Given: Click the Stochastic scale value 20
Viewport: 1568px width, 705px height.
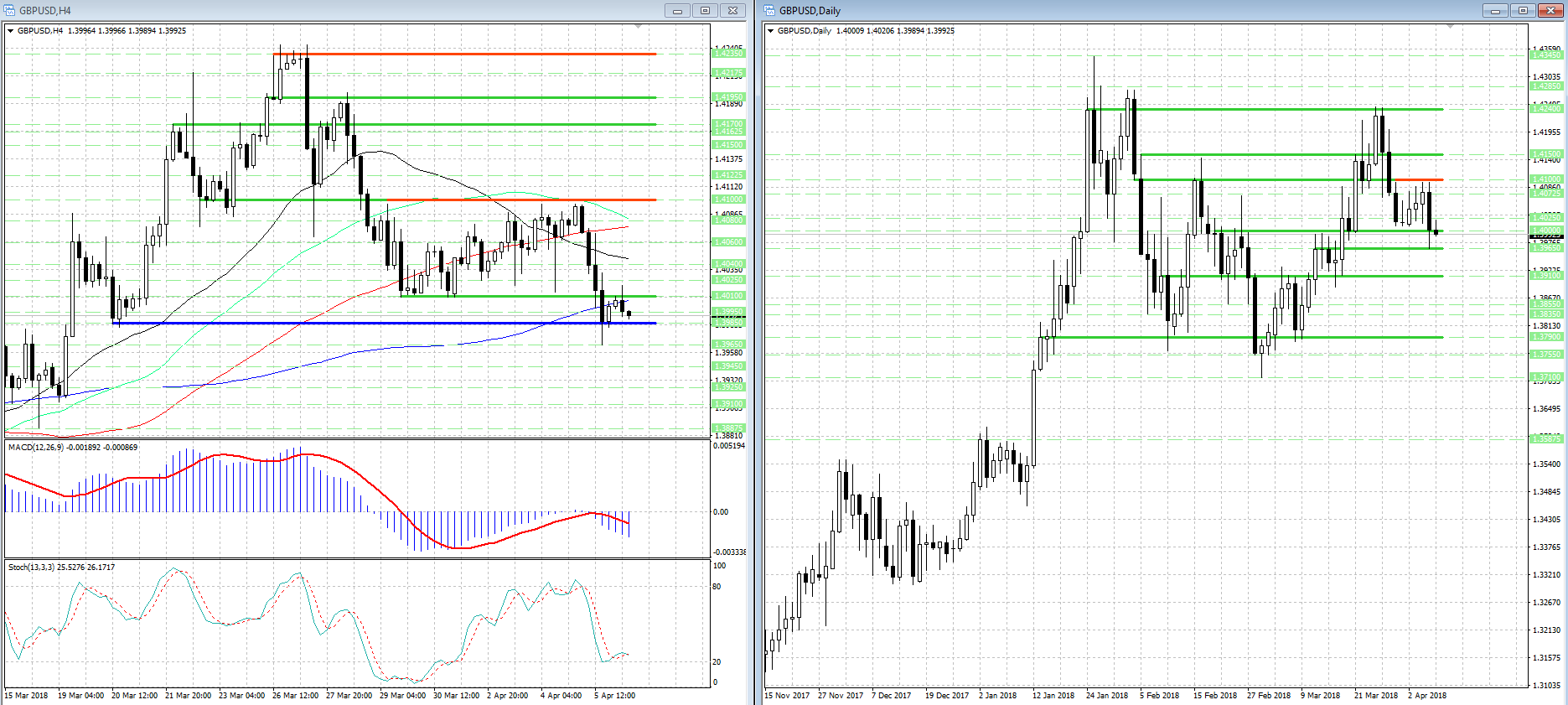Looking at the screenshot, I should coord(717,662).
